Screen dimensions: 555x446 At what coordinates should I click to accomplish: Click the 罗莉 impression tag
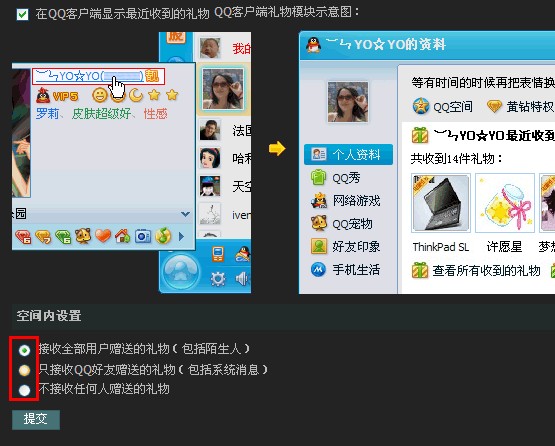[x=47, y=114]
